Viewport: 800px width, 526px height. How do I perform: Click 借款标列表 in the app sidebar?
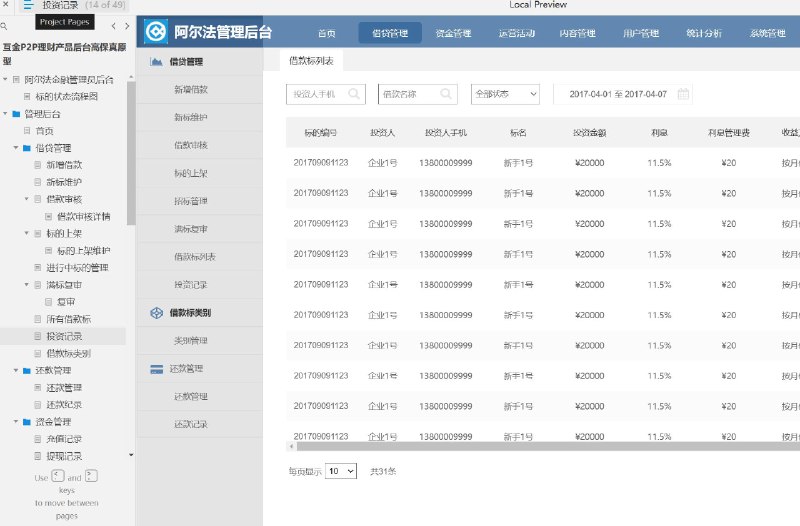pos(194,257)
